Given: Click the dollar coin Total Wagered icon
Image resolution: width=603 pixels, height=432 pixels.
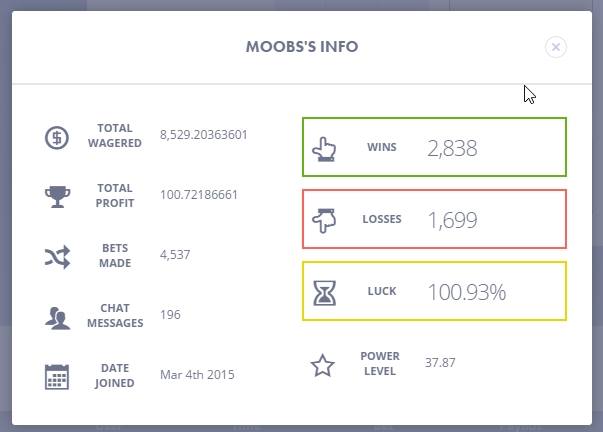Looking at the screenshot, I should (57, 136).
